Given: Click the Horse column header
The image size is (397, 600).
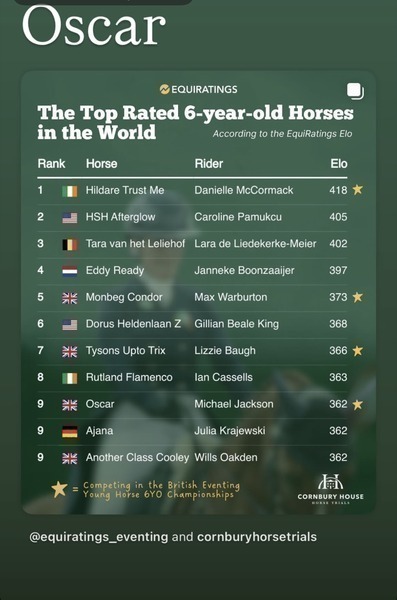Looking at the screenshot, I should pyautogui.click(x=101, y=164).
